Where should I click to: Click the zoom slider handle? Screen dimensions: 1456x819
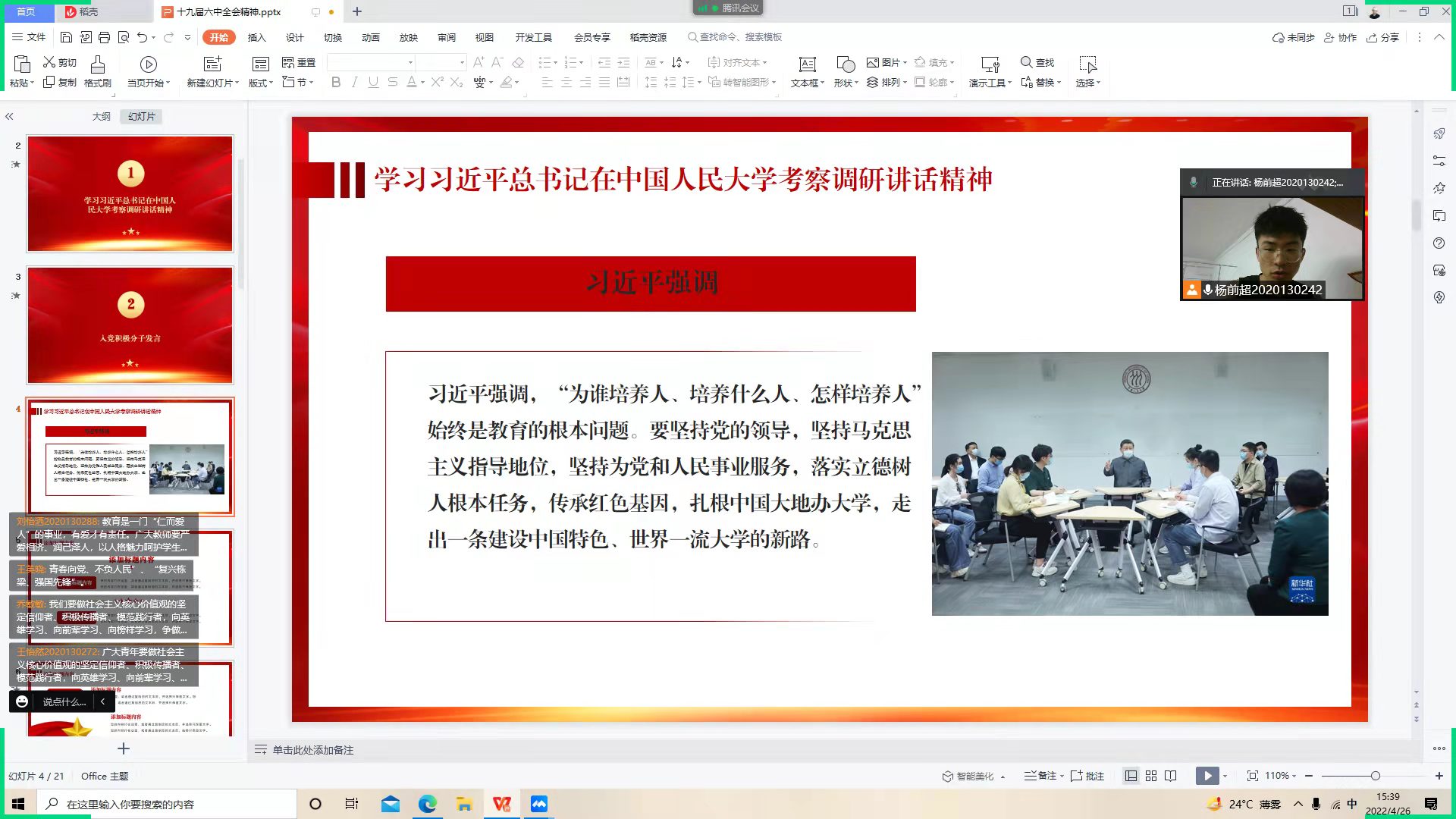point(1375,776)
